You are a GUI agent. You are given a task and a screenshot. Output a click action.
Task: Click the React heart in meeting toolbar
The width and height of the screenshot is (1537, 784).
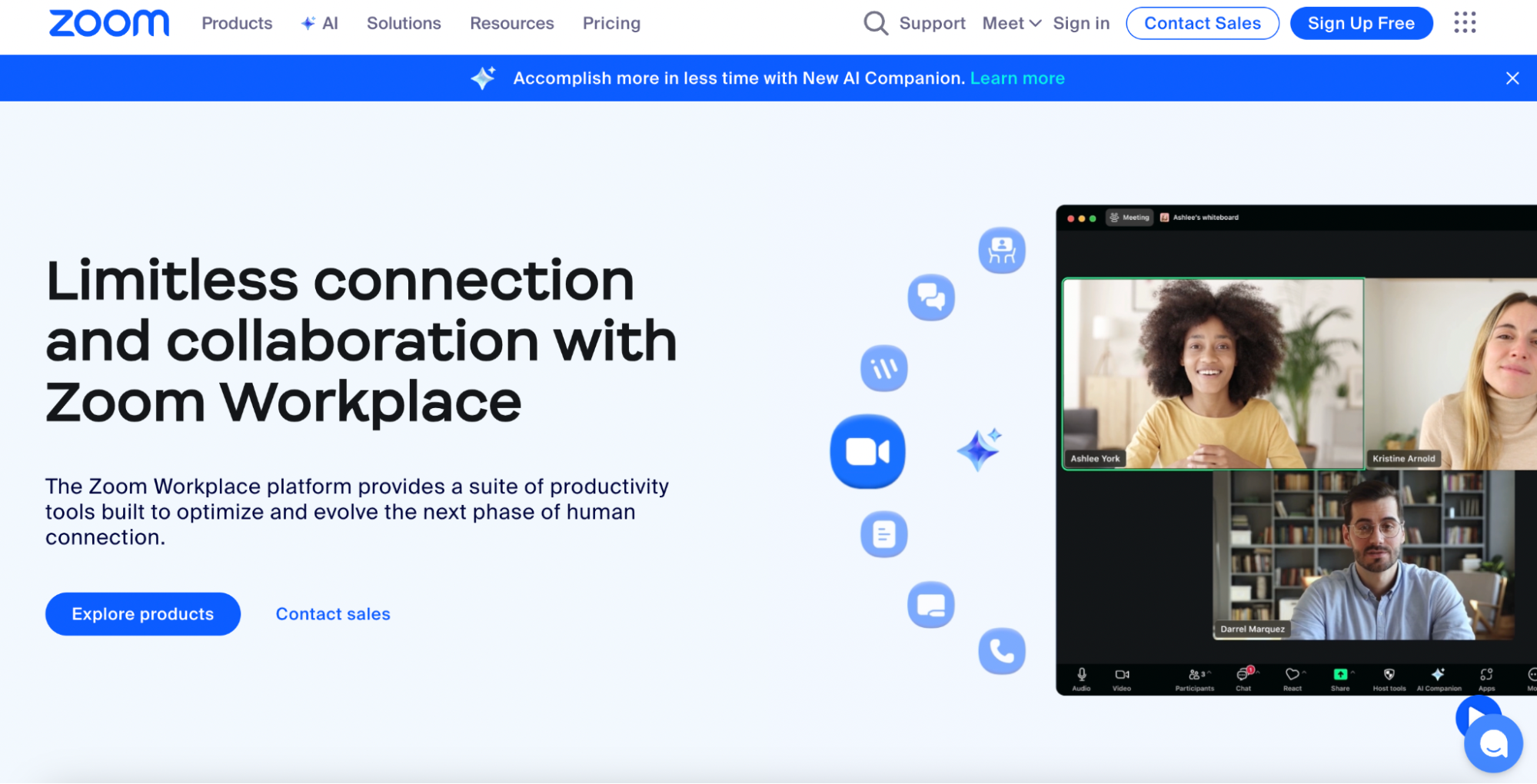point(1292,679)
